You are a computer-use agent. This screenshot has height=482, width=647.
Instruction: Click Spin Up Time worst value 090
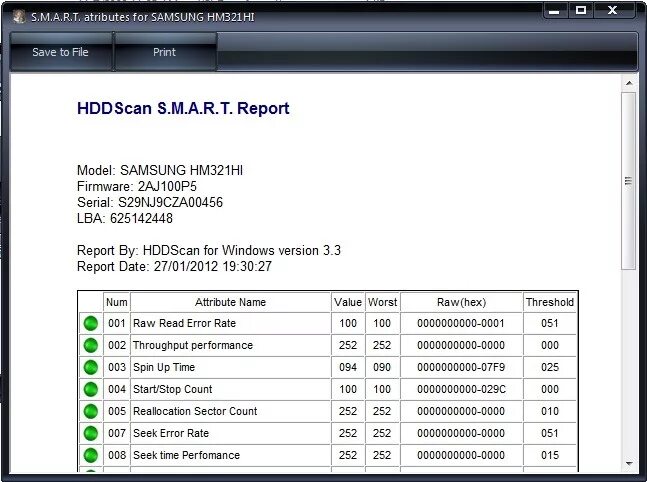point(382,367)
